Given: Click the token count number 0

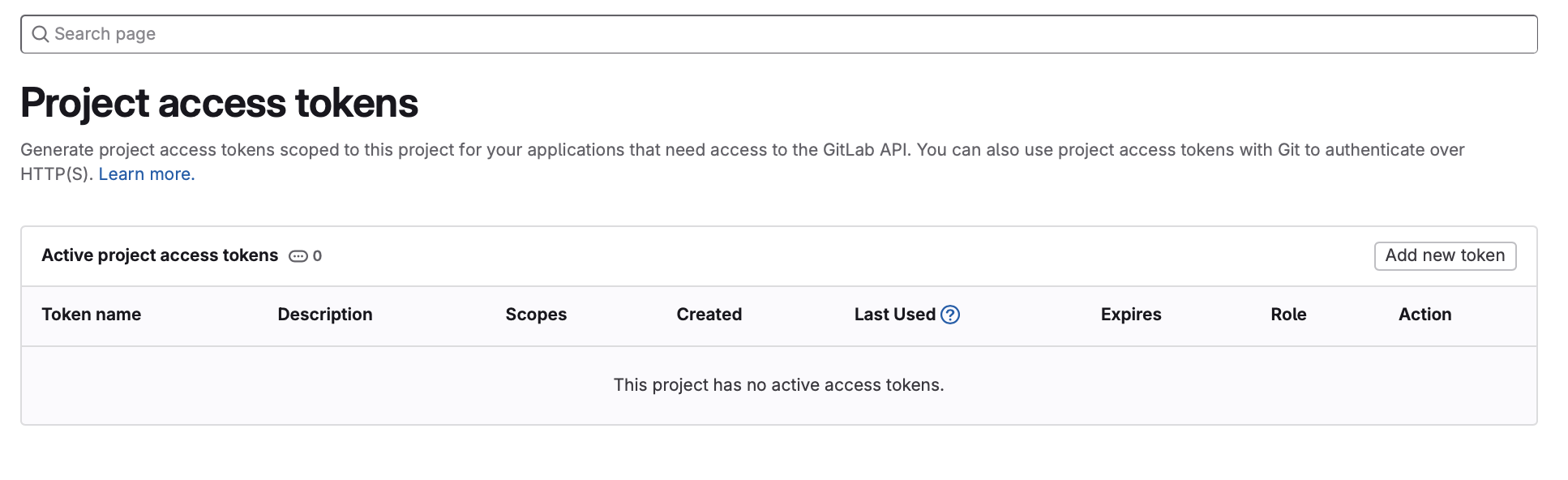Looking at the screenshot, I should point(317,256).
